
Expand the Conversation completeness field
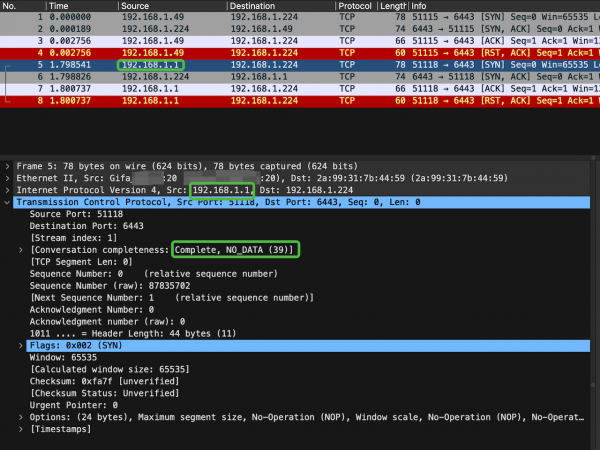point(21,248)
